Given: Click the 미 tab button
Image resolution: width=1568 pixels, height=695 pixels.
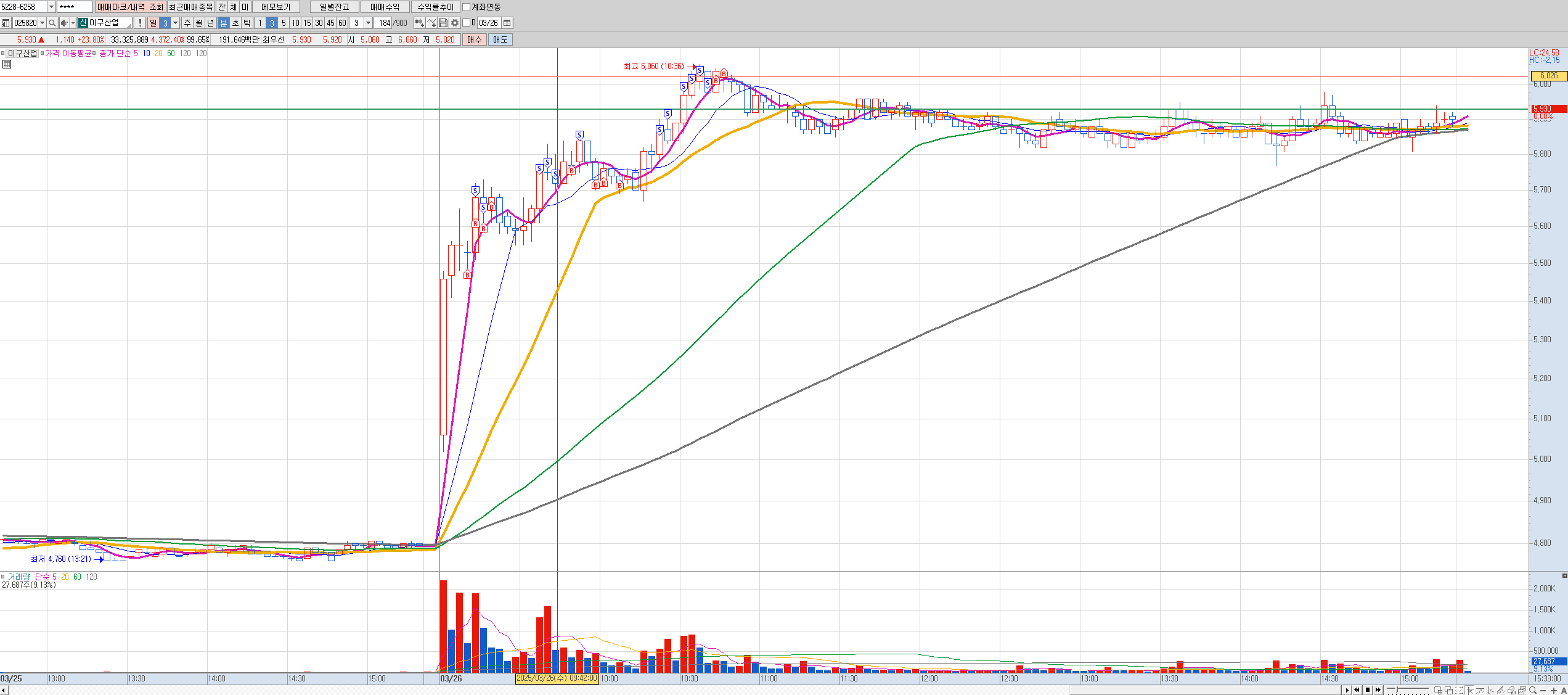Looking at the screenshot, I should coord(245,7).
